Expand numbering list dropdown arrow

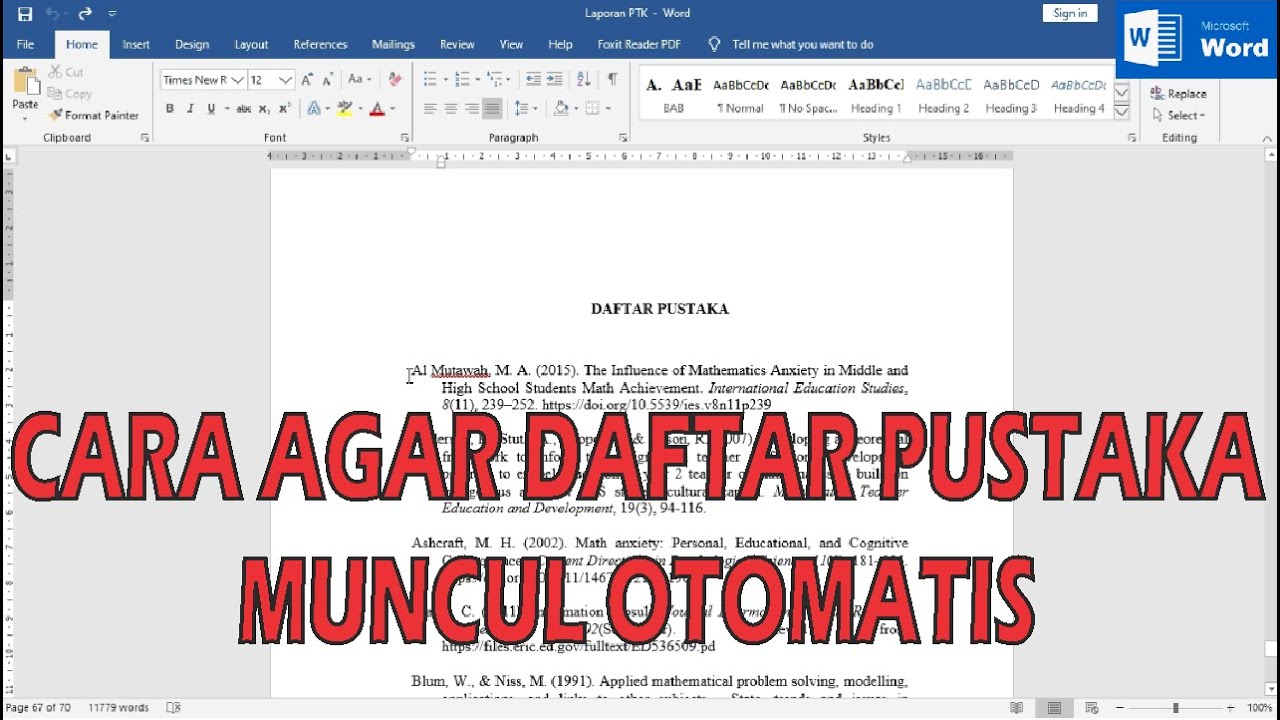478,79
